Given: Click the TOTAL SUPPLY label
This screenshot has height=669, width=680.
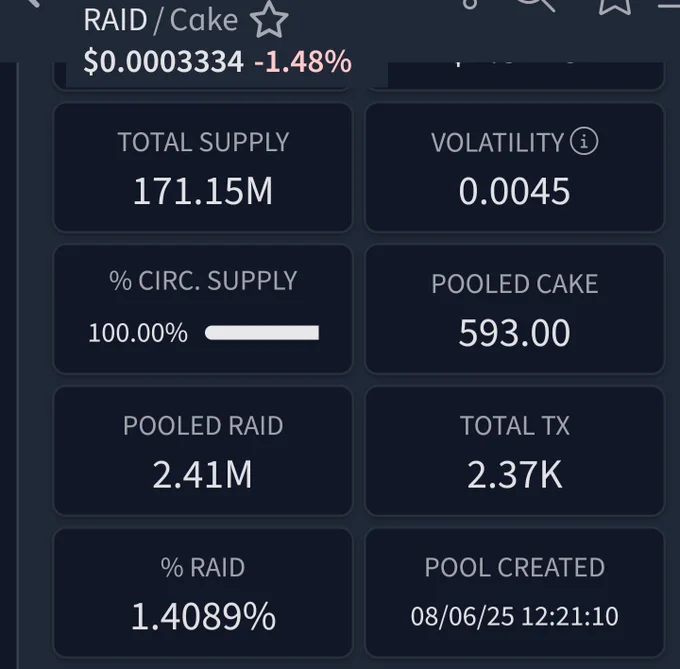Looking at the screenshot, I should [x=203, y=142].
